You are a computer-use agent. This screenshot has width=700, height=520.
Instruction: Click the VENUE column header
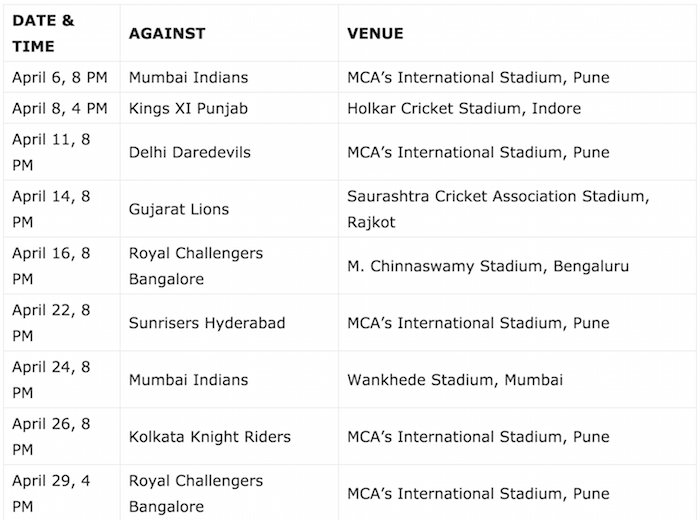(x=375, y=33)
